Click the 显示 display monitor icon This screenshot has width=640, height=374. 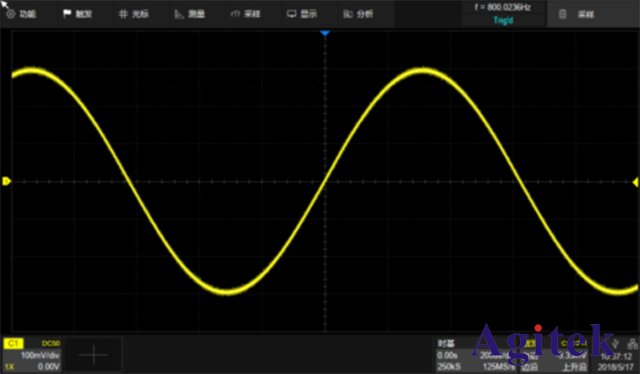tap(302, 14)
